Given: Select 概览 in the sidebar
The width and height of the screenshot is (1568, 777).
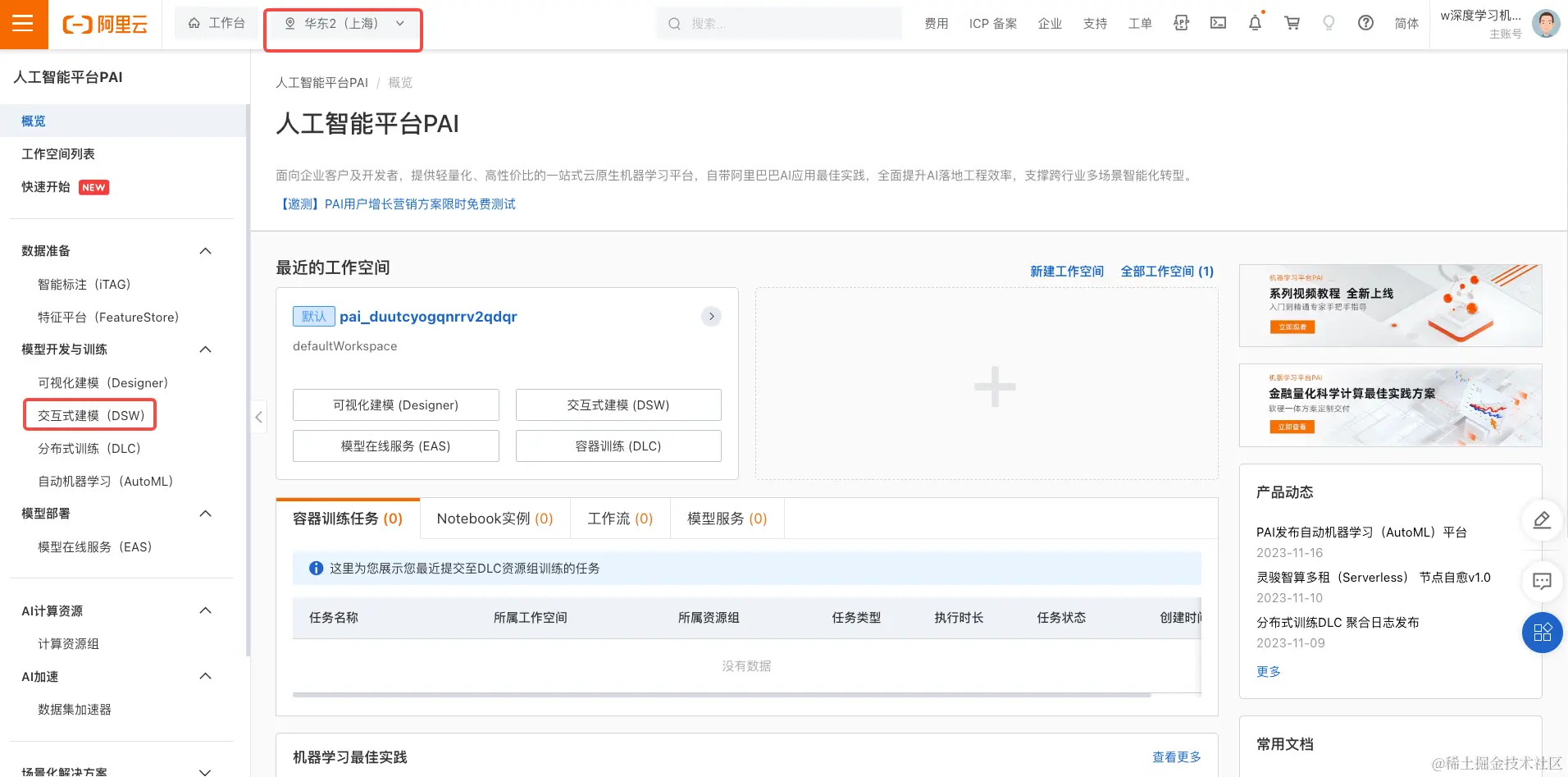Looking at the screenshot, I should [123, 121].
